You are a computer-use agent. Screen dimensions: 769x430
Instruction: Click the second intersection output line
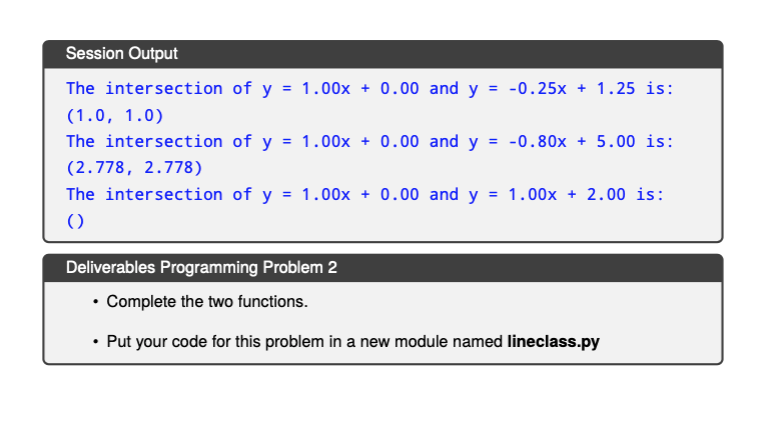[x=370, y=142]
